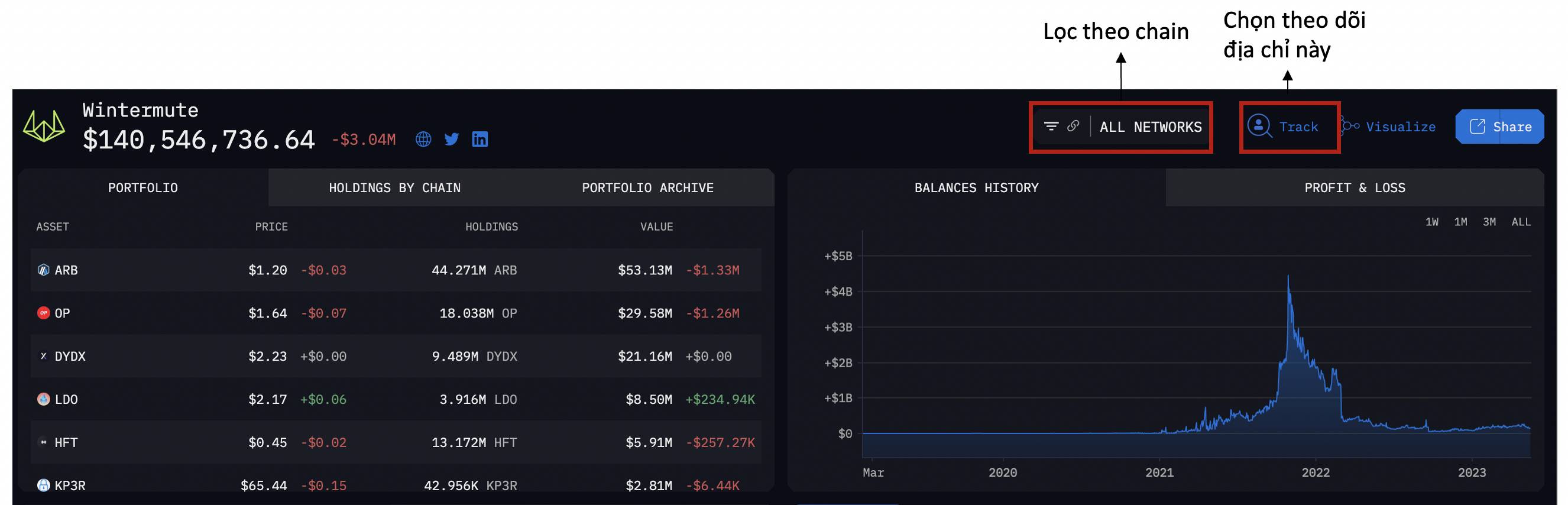1568x505 pixels.
Task: Select the BALANCES HISTORY tab
Action: coord(976,187)
